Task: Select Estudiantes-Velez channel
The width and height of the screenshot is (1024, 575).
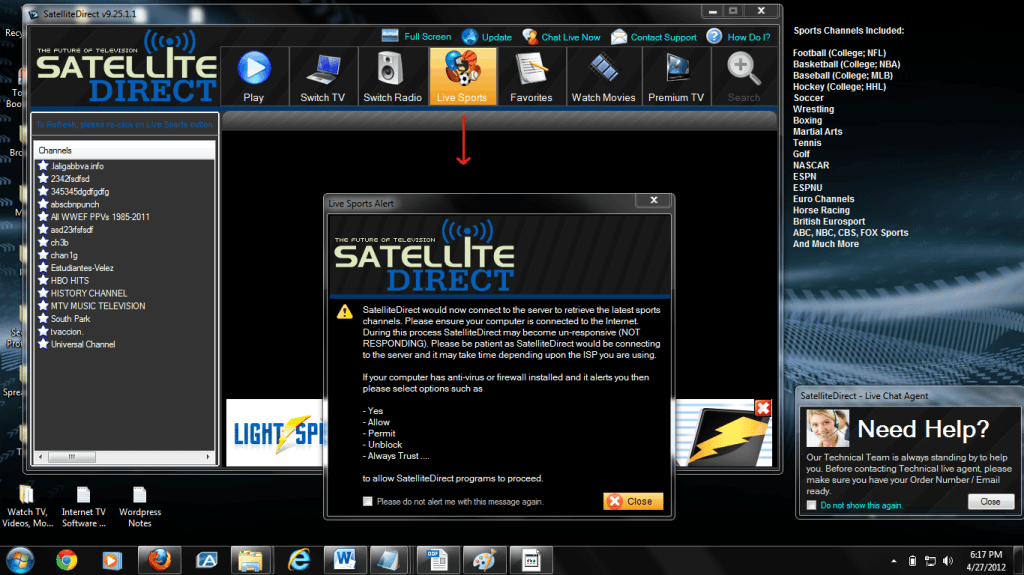Action: 82,268
